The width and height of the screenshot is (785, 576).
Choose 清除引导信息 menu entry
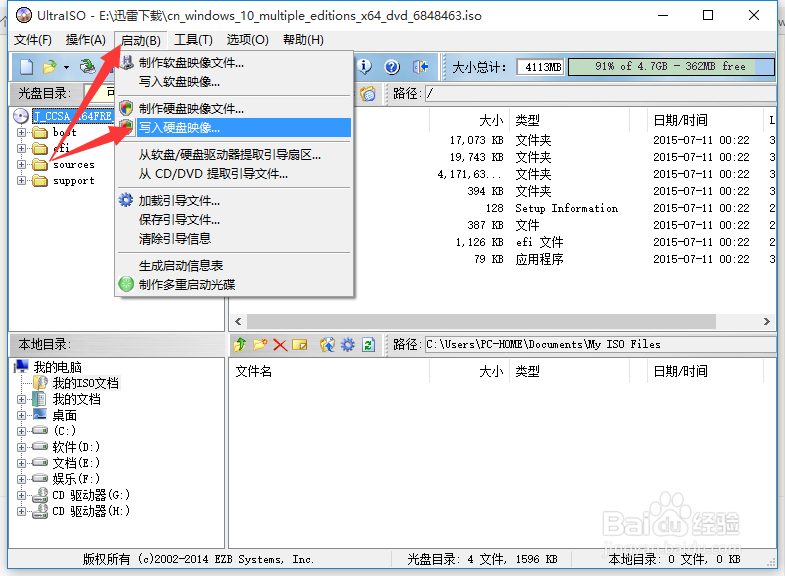coord(234,239)
